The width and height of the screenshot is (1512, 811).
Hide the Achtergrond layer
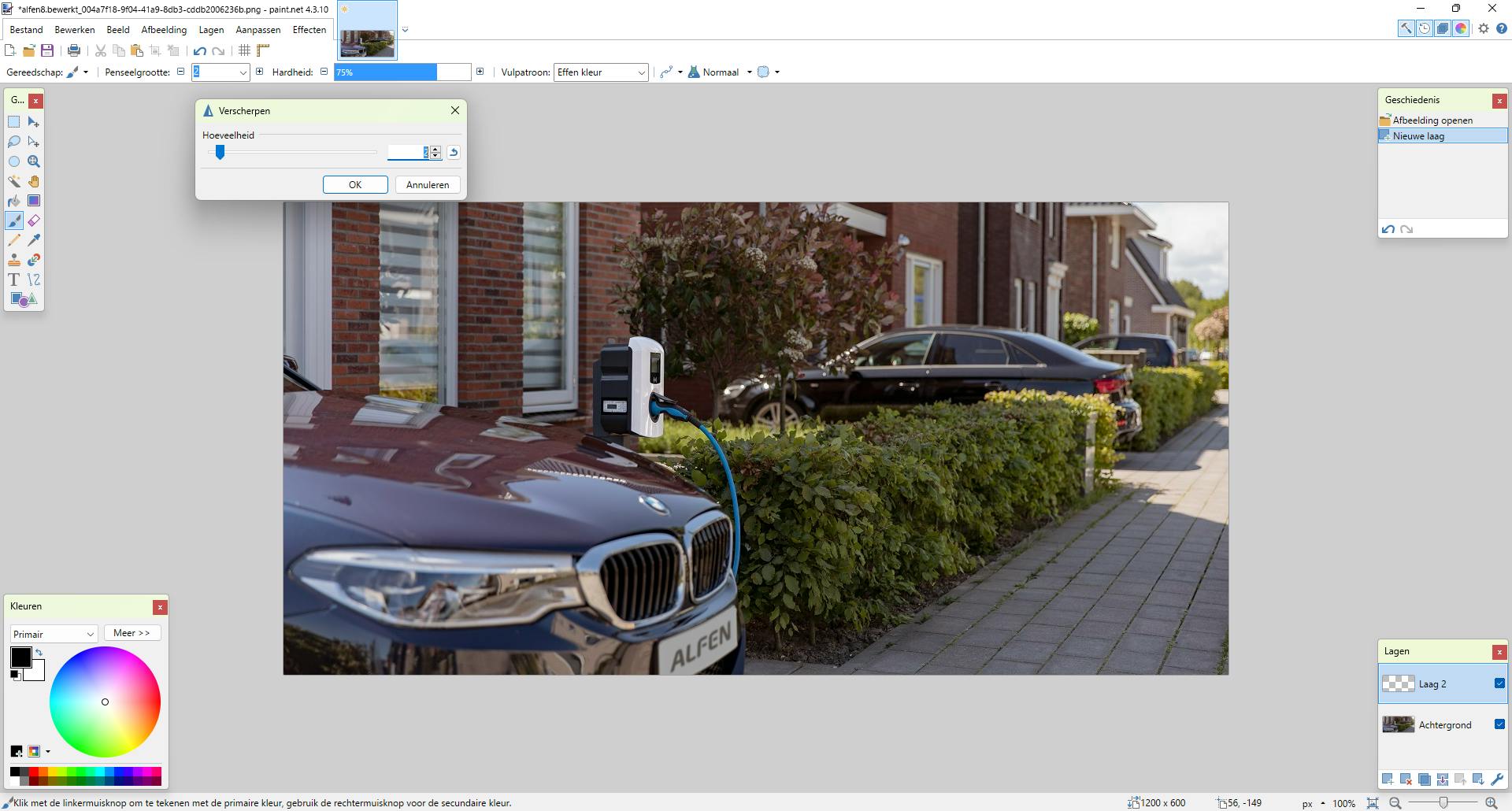click(1499, 724)
